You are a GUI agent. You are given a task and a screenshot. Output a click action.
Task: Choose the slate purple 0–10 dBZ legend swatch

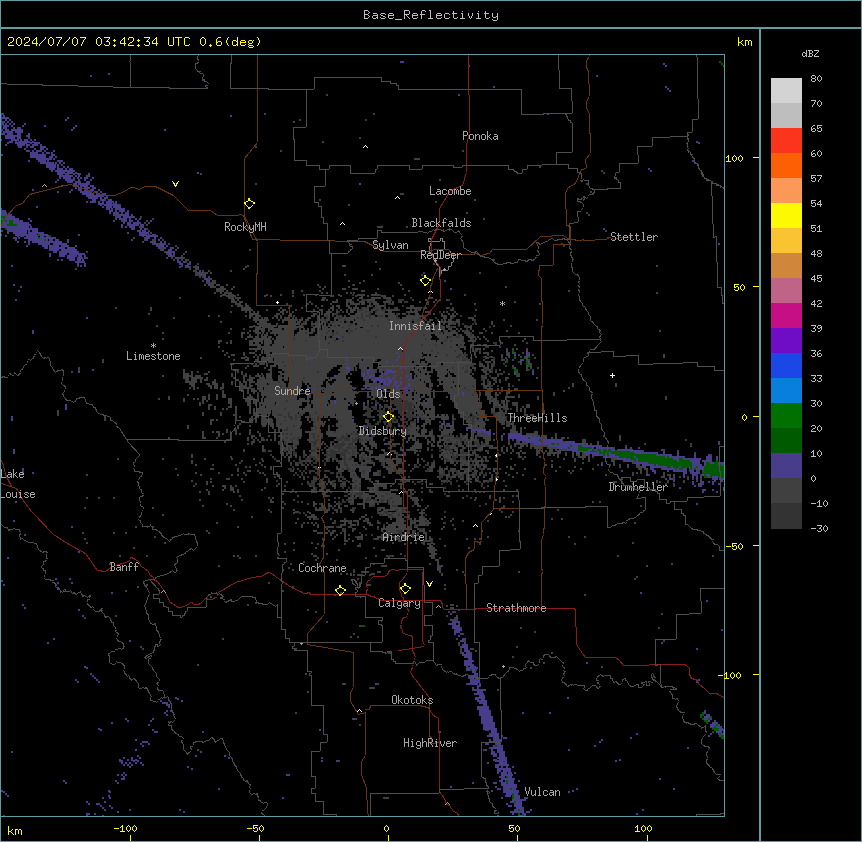[786, 466]
